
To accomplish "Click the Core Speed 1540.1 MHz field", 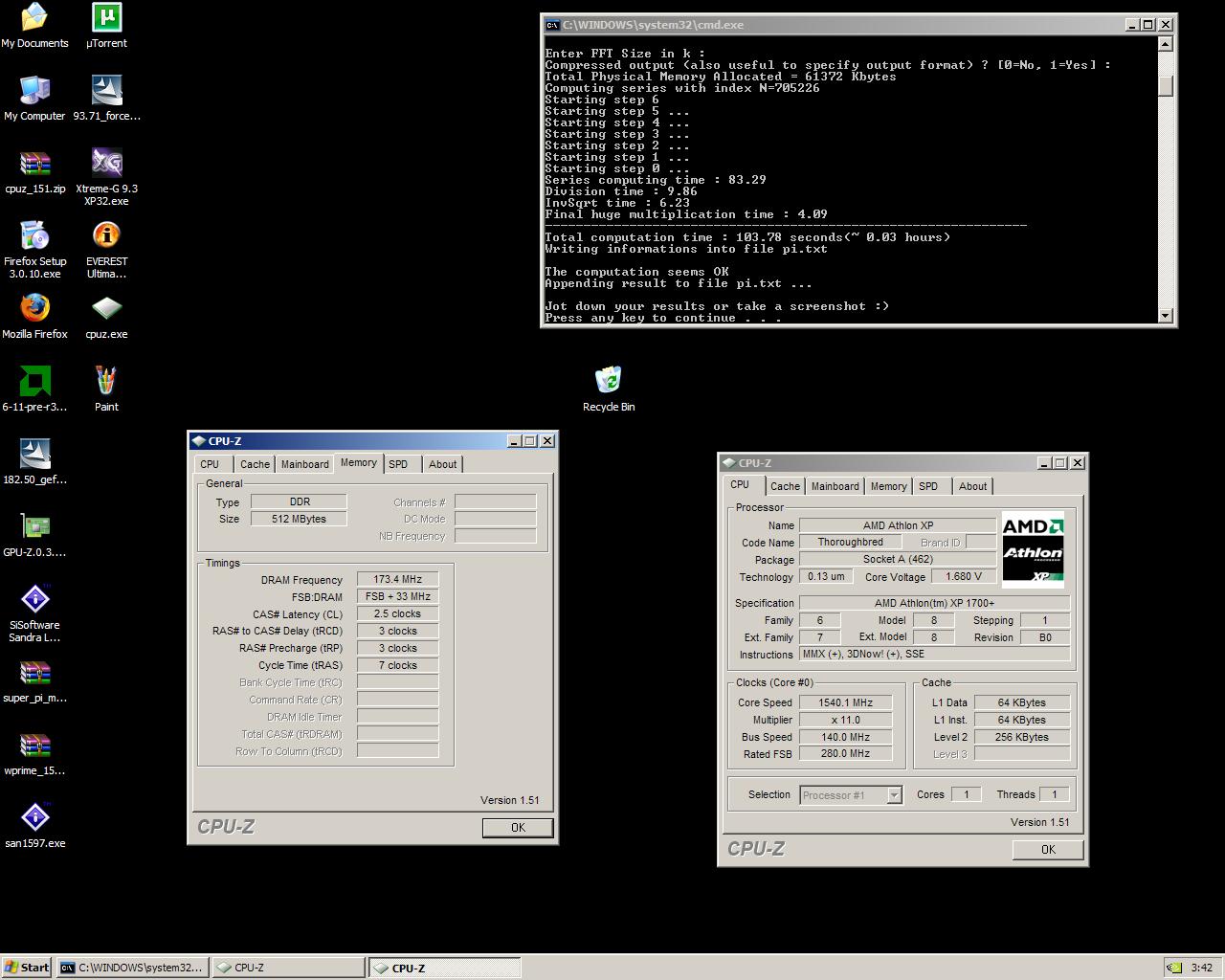I will pos(846,702).
